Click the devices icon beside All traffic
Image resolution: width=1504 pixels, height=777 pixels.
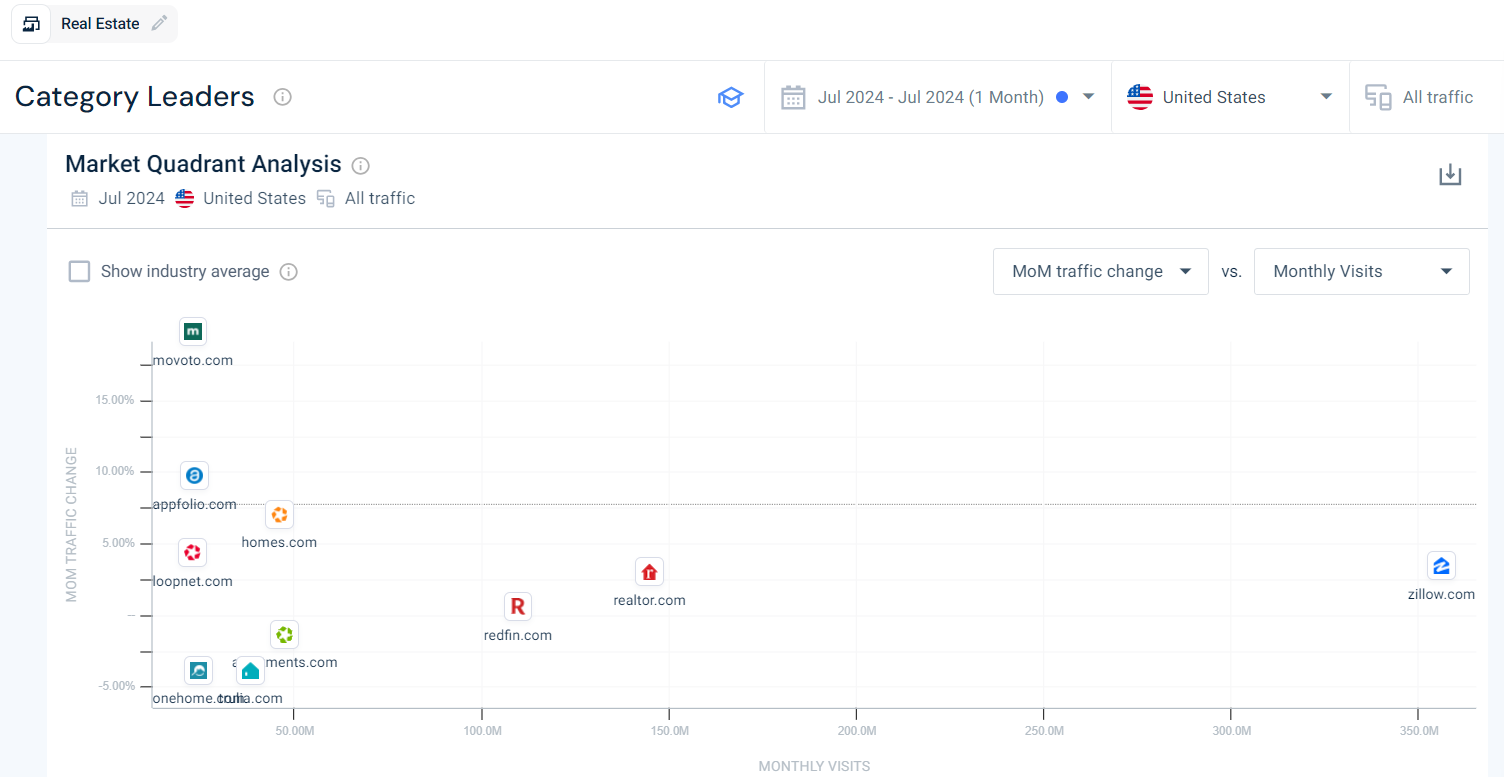pyautogui.click(x=1379, y=97)
